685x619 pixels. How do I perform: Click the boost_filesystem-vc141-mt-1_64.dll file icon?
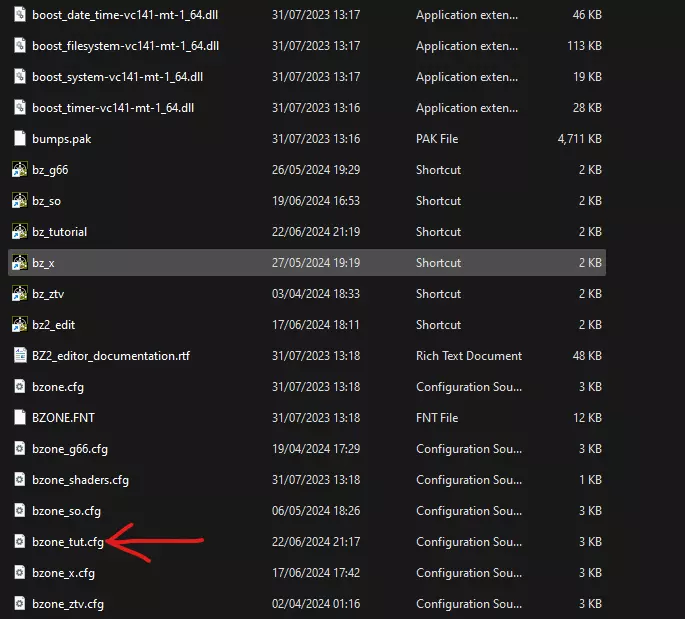[20, 45]
